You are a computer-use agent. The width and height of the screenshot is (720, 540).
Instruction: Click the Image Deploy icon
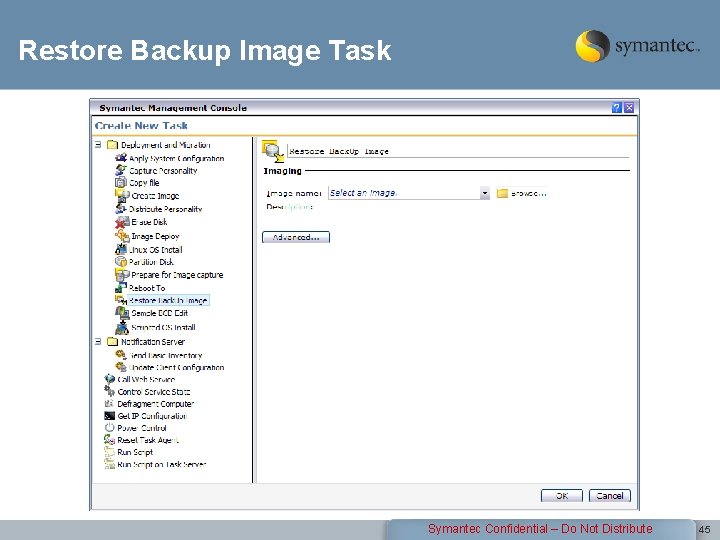[122, 236]
